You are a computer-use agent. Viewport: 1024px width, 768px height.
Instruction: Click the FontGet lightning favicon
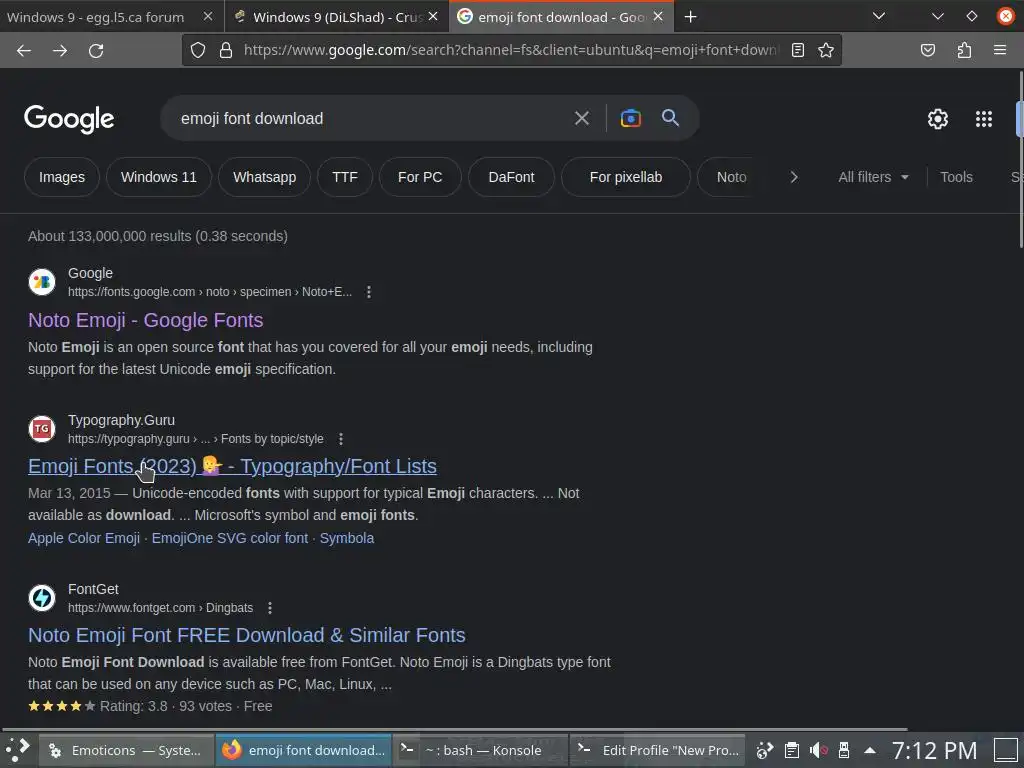click(x=42, y=598)
